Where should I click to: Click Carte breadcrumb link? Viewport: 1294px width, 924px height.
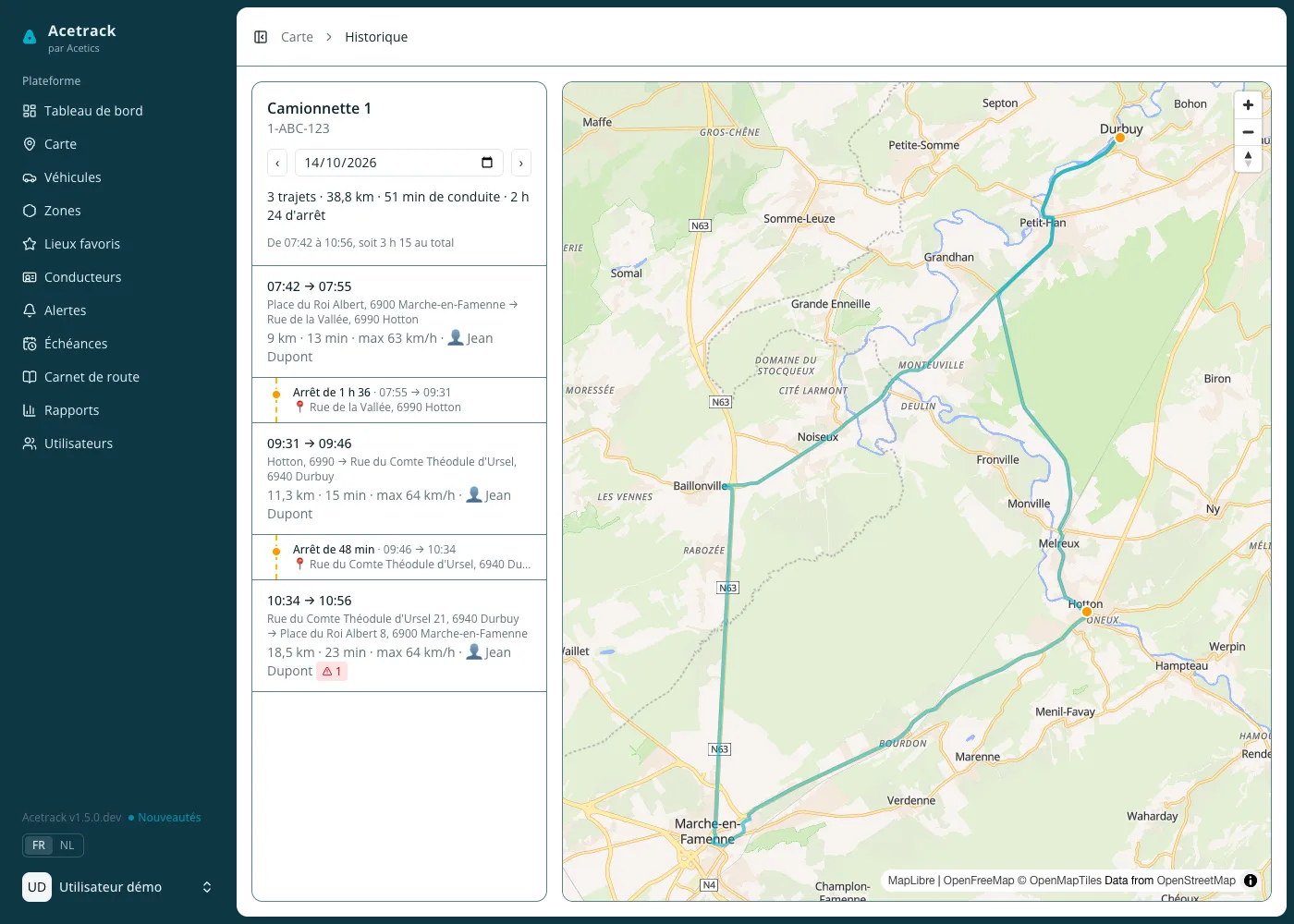click(x=297, y=37)
